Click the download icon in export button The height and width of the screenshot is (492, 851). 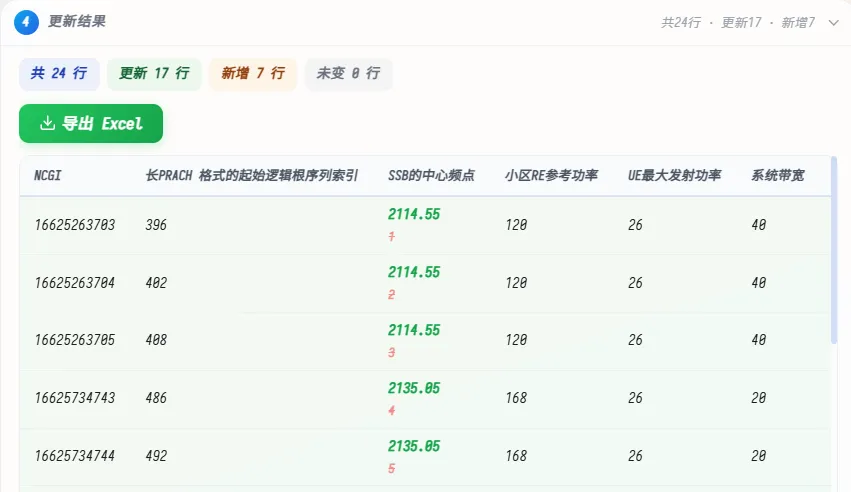(47, 123)
